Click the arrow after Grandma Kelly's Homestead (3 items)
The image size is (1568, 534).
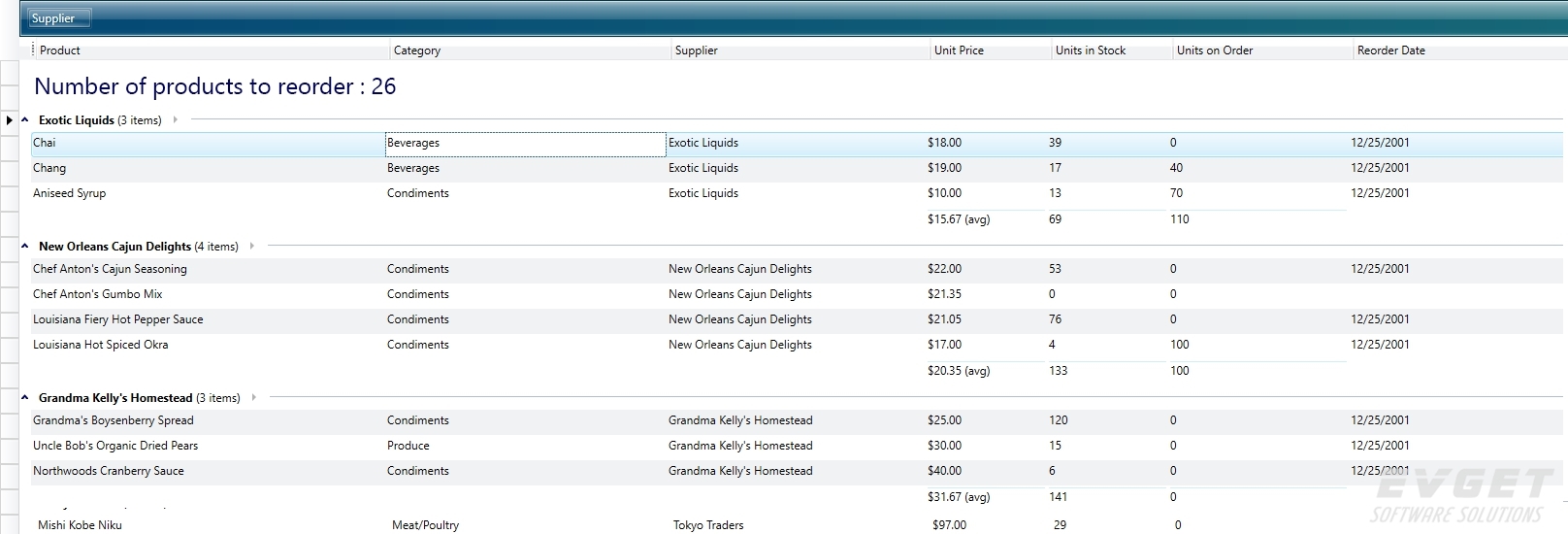pyautogui.click(x=254, y=398)
